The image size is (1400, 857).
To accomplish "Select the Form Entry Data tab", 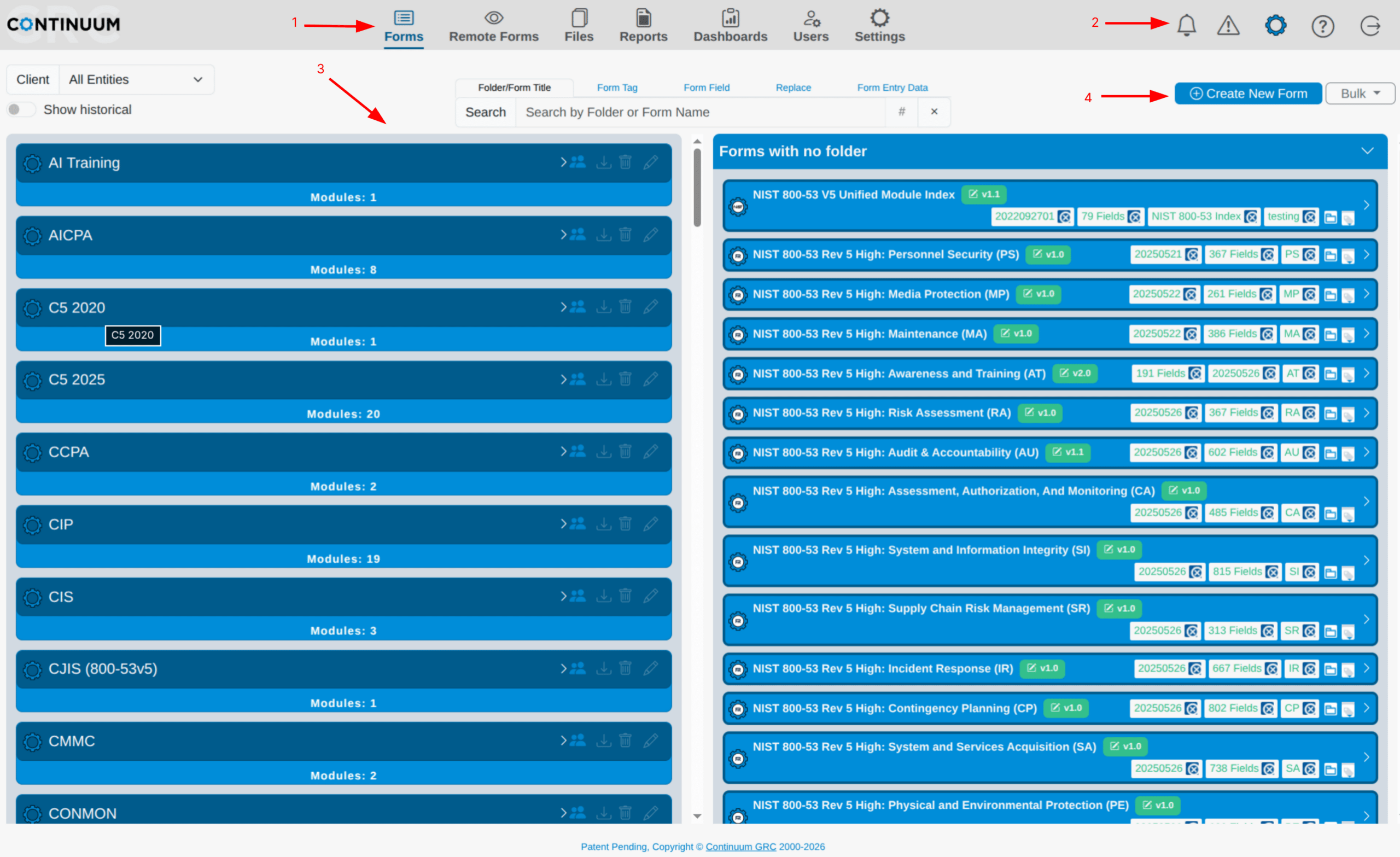I will pos(892,88).
